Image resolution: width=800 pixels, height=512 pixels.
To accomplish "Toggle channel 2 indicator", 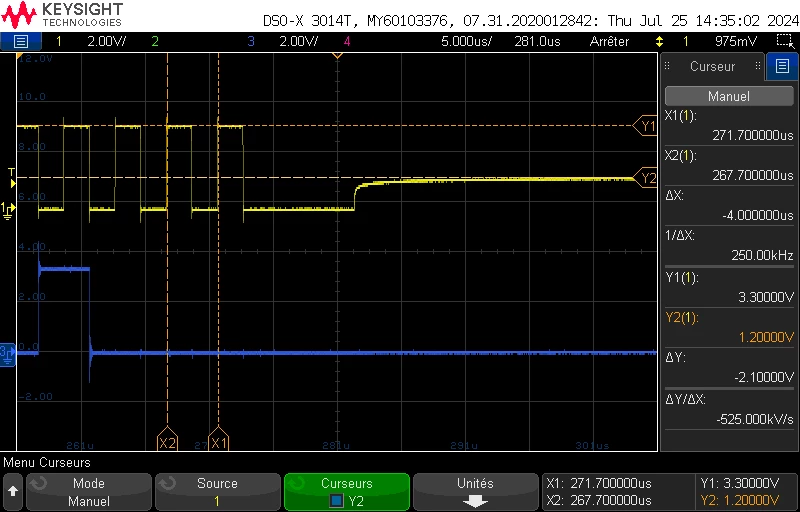I will [x=155, y=41].
